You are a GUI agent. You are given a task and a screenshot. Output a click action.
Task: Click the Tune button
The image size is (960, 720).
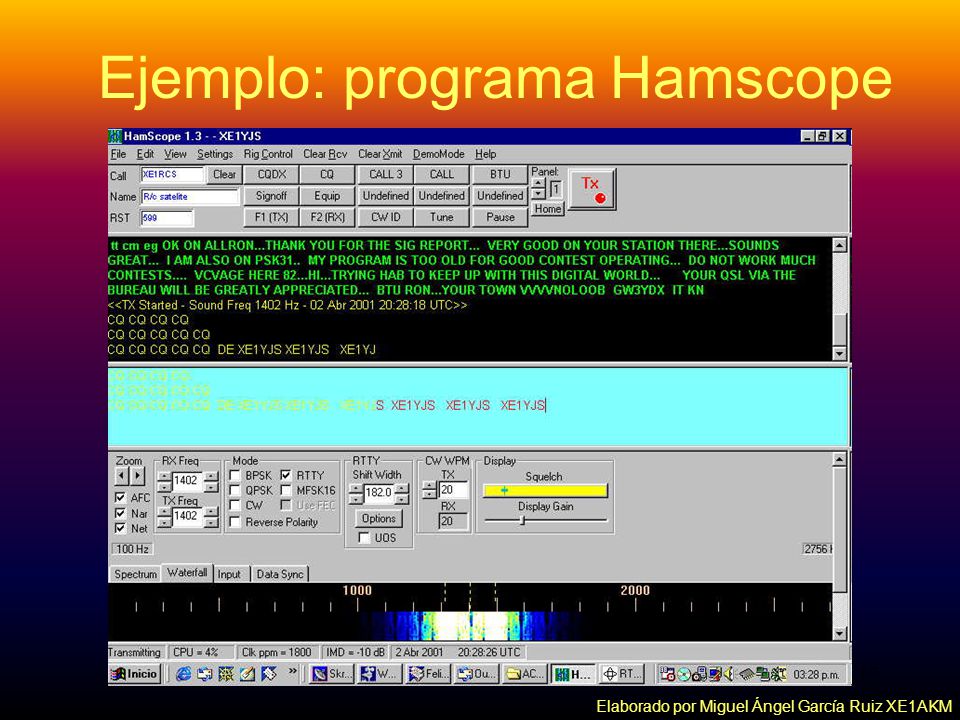(x=441, y=217)
